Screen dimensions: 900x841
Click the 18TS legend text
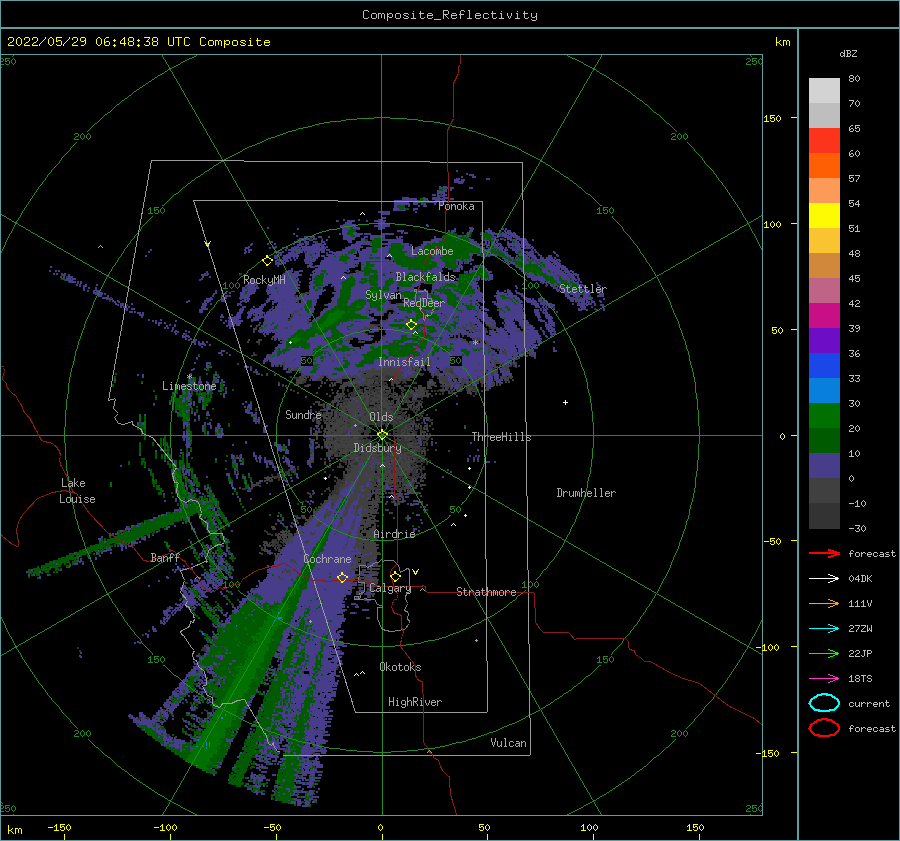click(860, 679)
